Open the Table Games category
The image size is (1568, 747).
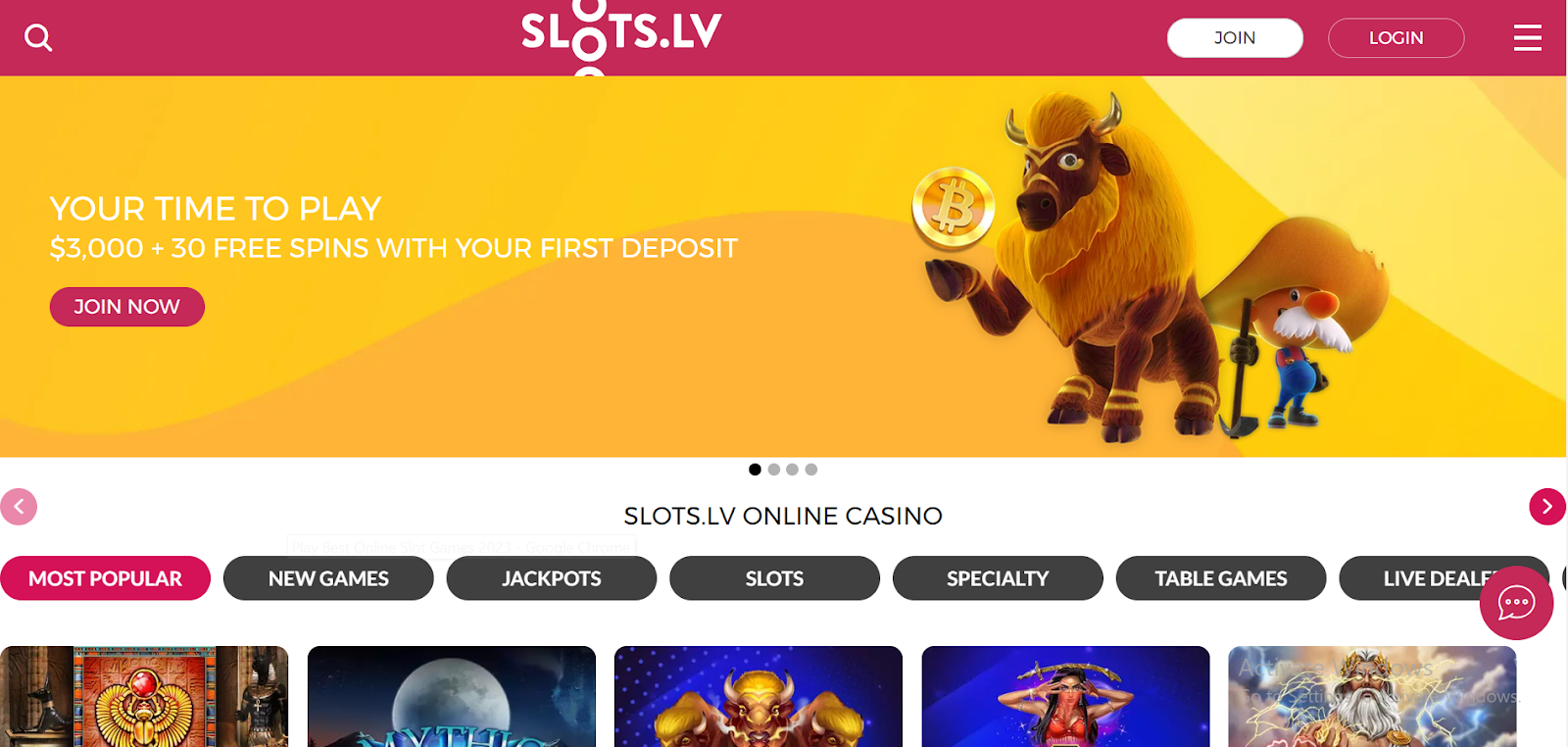[1221, 578]
